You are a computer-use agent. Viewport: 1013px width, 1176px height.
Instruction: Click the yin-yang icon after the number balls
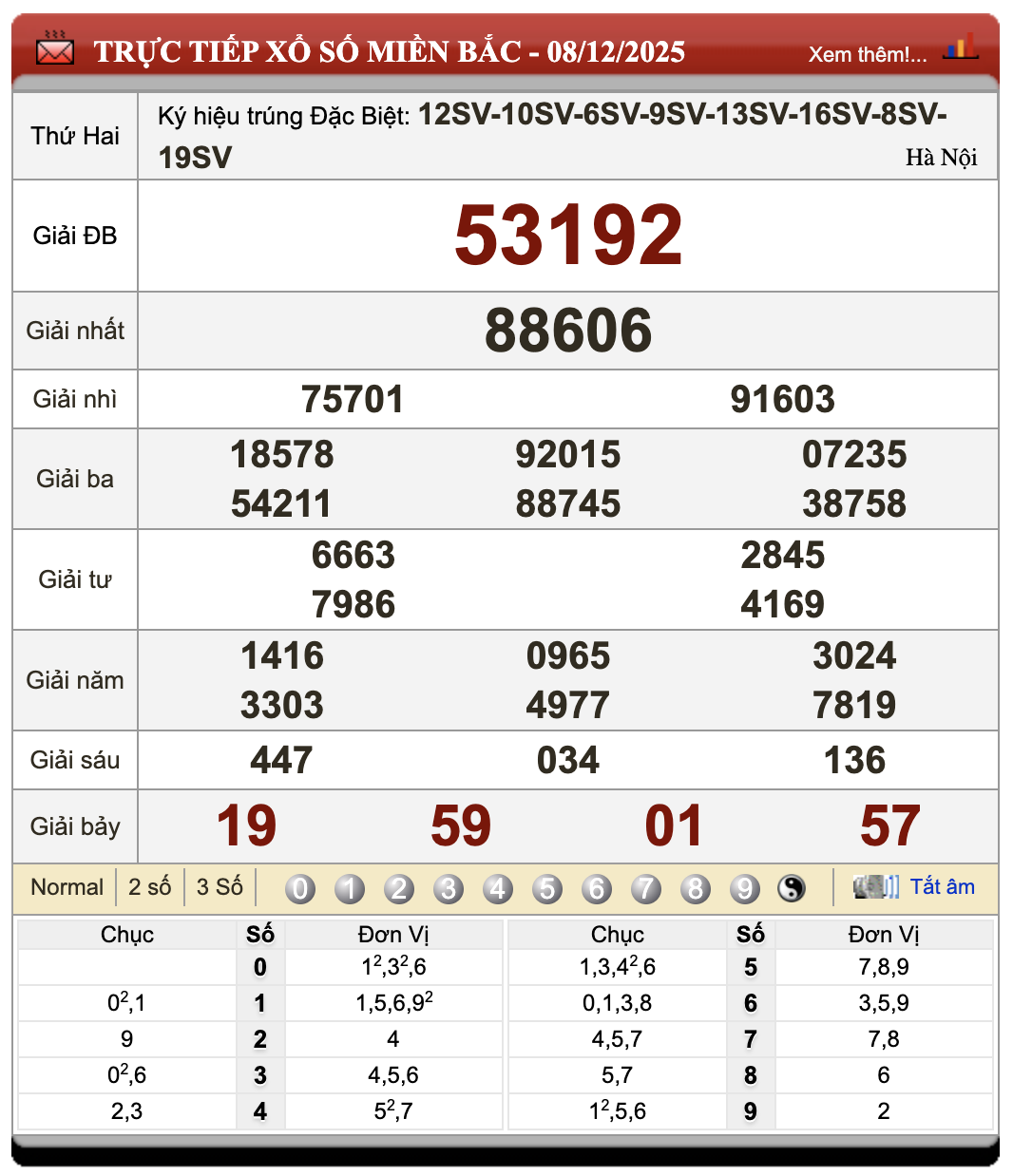pyautogui.click(x=792, y=887)
